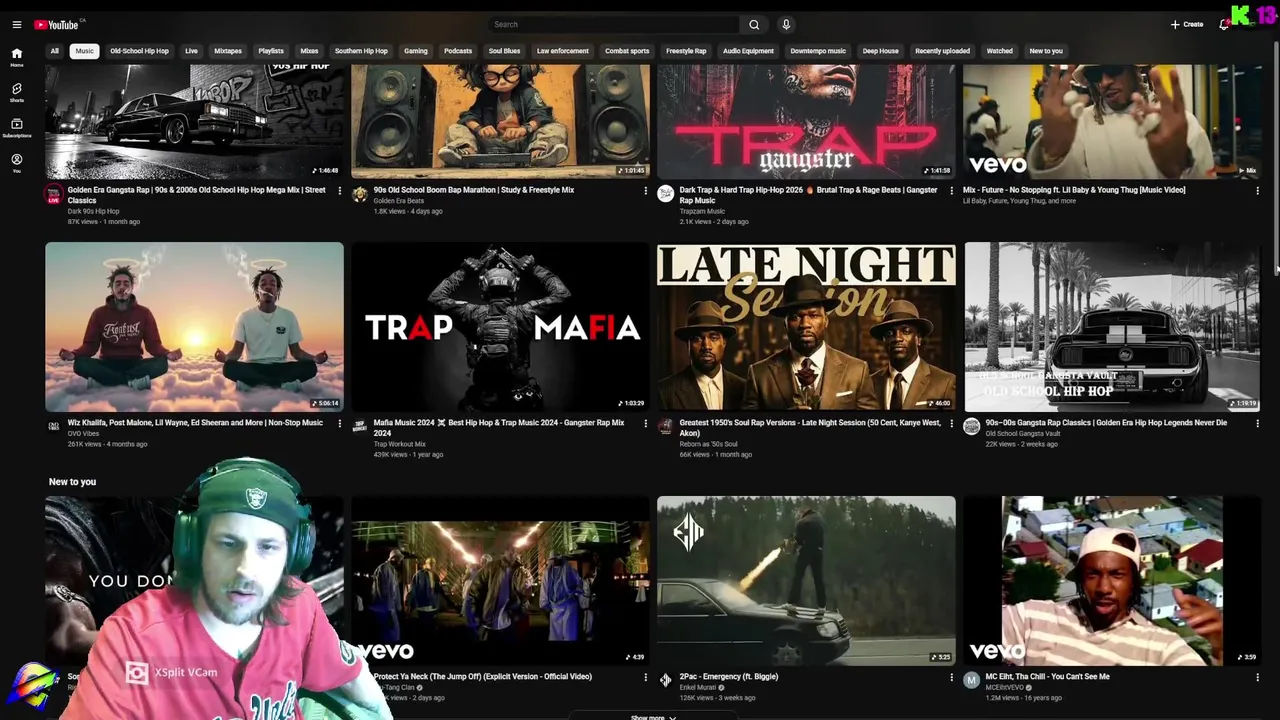Select the Downtempo music chip

coord(818,51)
